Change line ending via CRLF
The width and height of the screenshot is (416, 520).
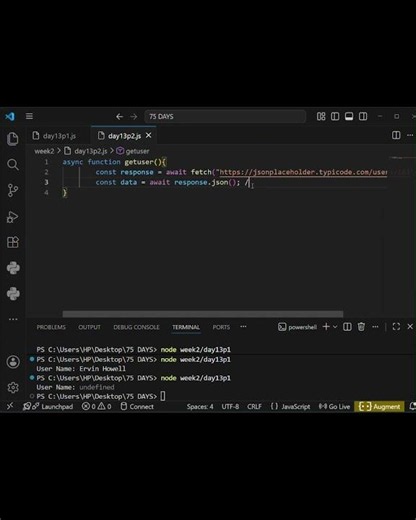pyautogui.click(x=254, y=407)
